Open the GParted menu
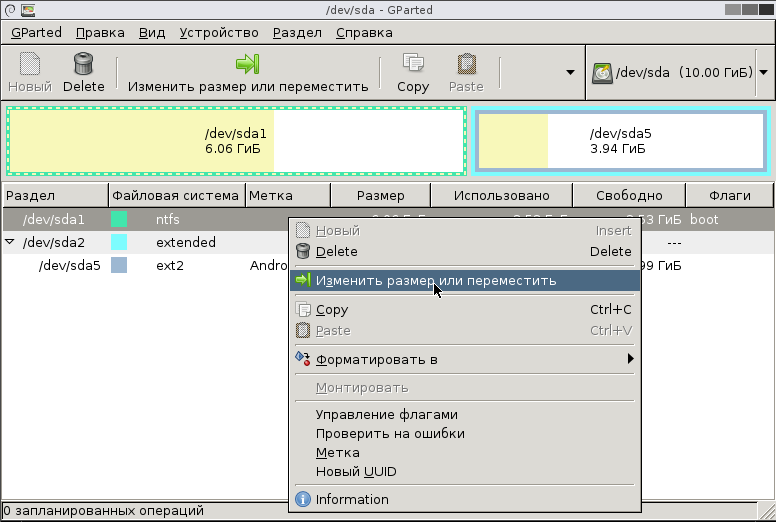 (x=36, y=33)
